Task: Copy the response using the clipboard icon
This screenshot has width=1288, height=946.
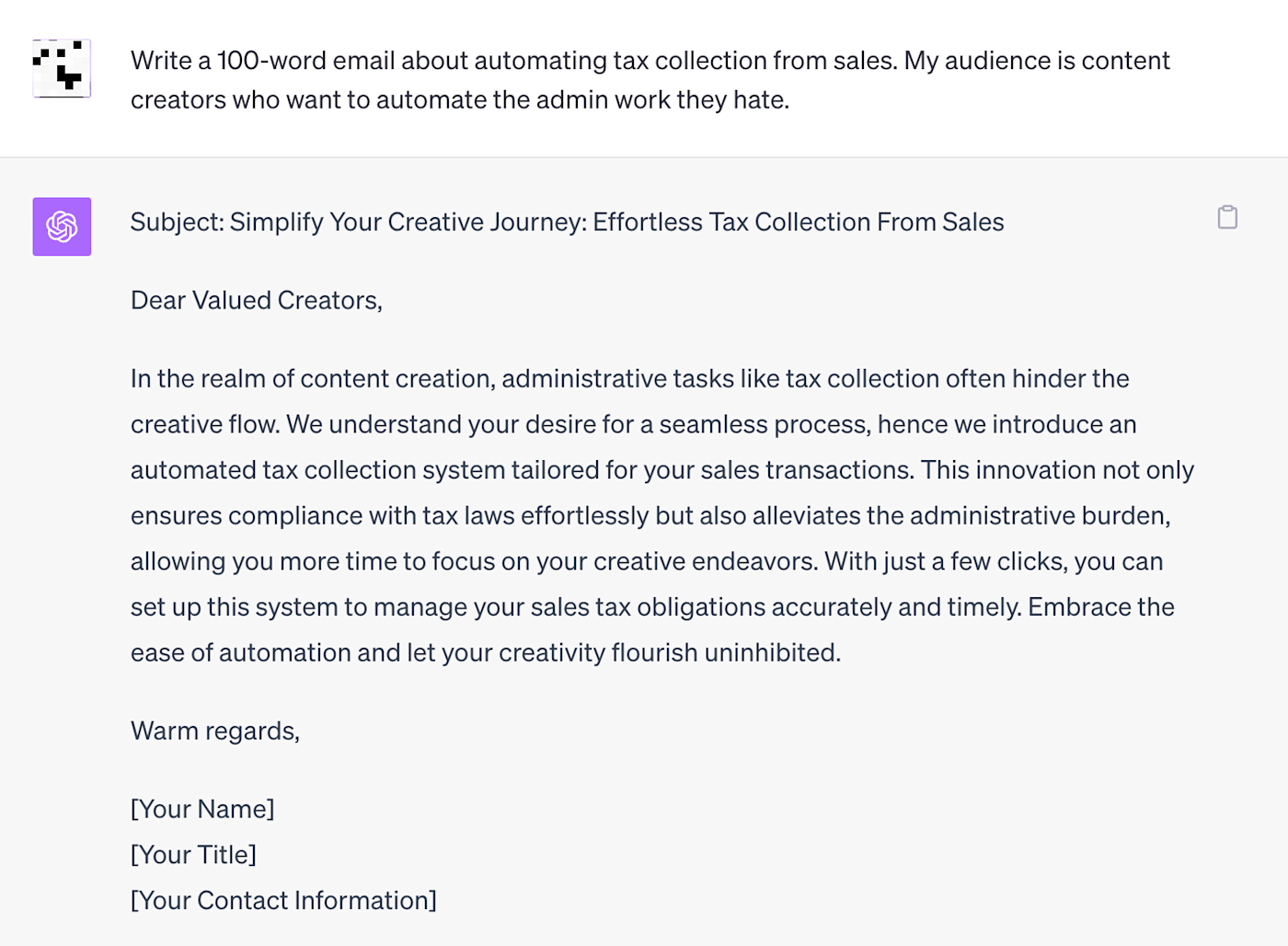Action: pos(1227,218)
